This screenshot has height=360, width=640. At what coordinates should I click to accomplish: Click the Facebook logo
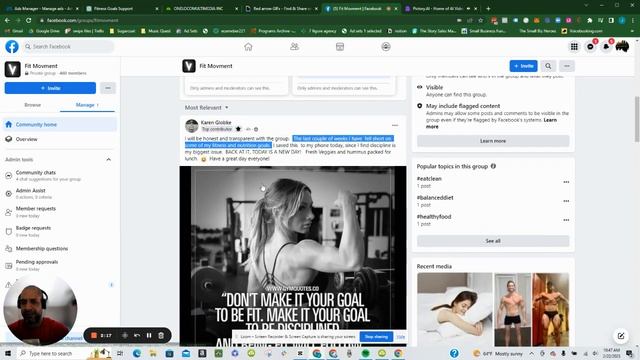pos(12,47)
